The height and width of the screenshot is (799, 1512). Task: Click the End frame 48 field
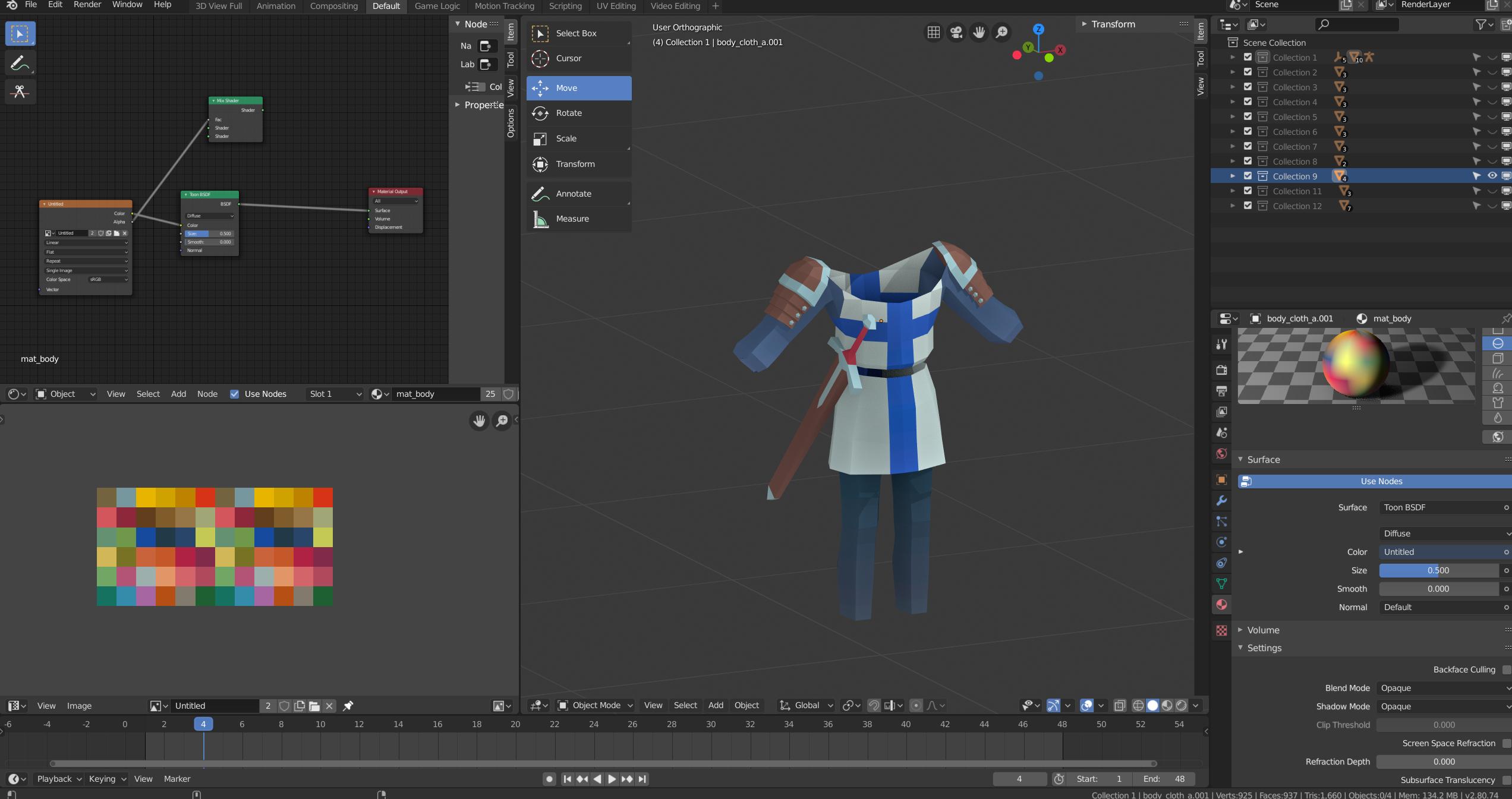click(1163, 779)
